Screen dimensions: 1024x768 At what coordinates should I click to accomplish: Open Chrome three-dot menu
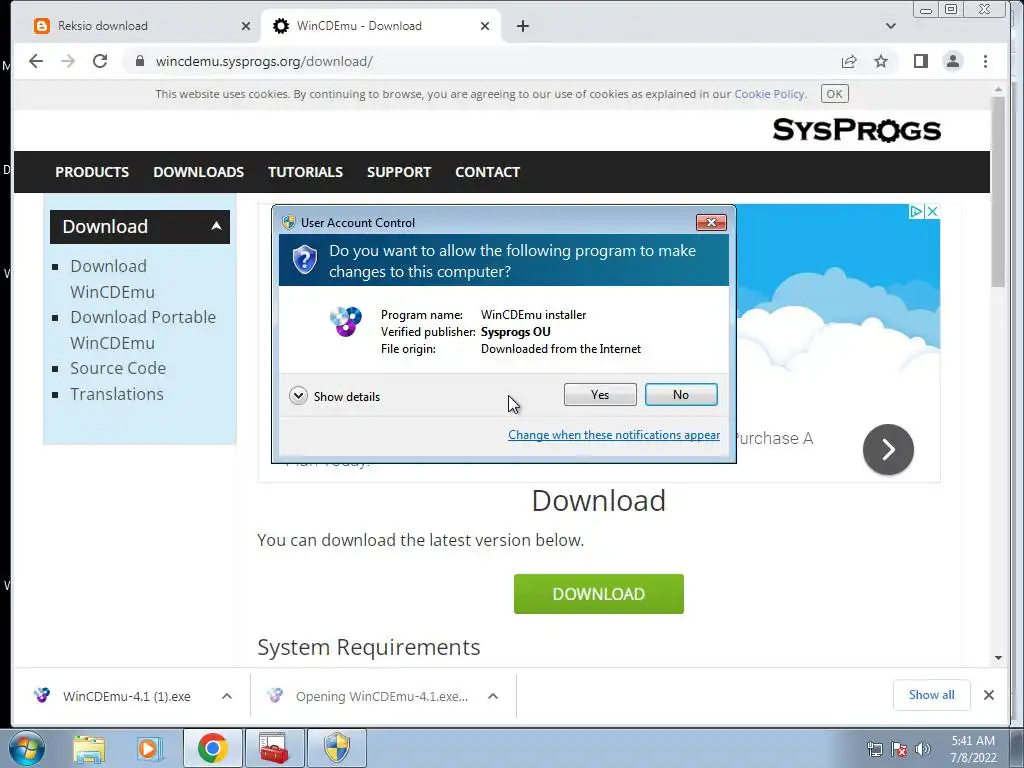point(985,61)
